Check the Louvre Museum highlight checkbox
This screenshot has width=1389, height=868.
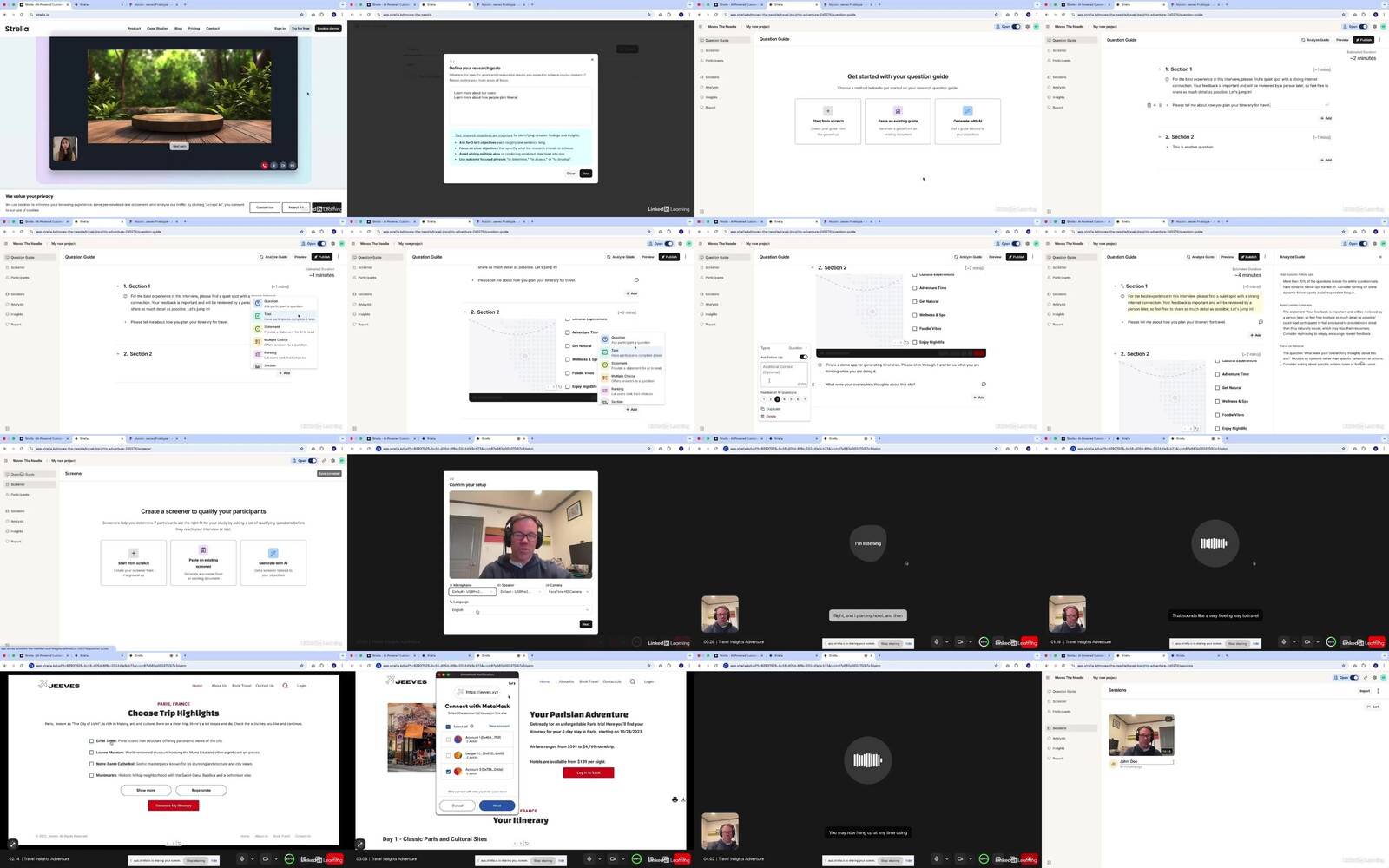click(x=91, y=753)
